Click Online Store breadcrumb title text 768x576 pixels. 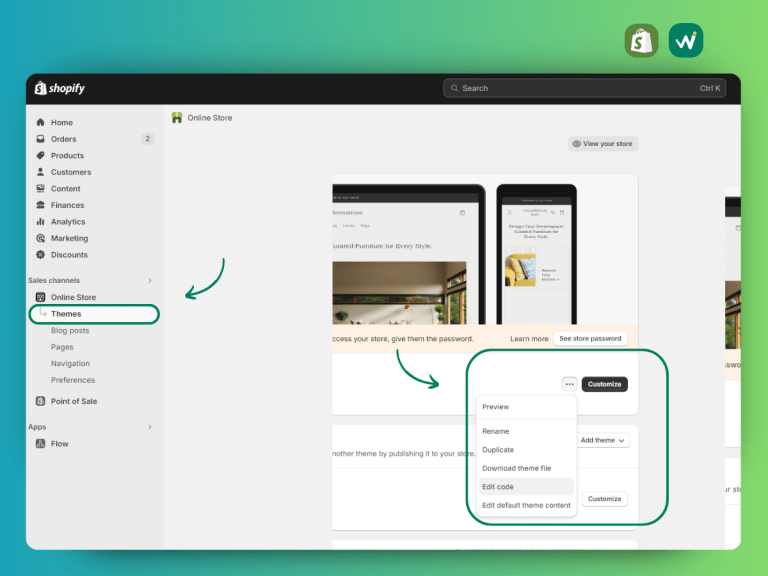(x=210, y=118)
